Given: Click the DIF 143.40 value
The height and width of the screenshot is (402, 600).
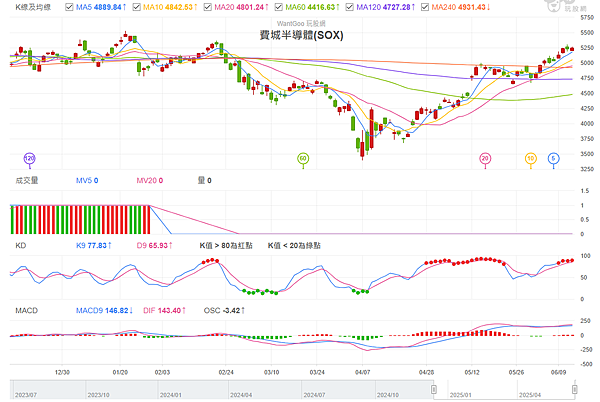Looking at the screenshot, I should coord(165,310).
